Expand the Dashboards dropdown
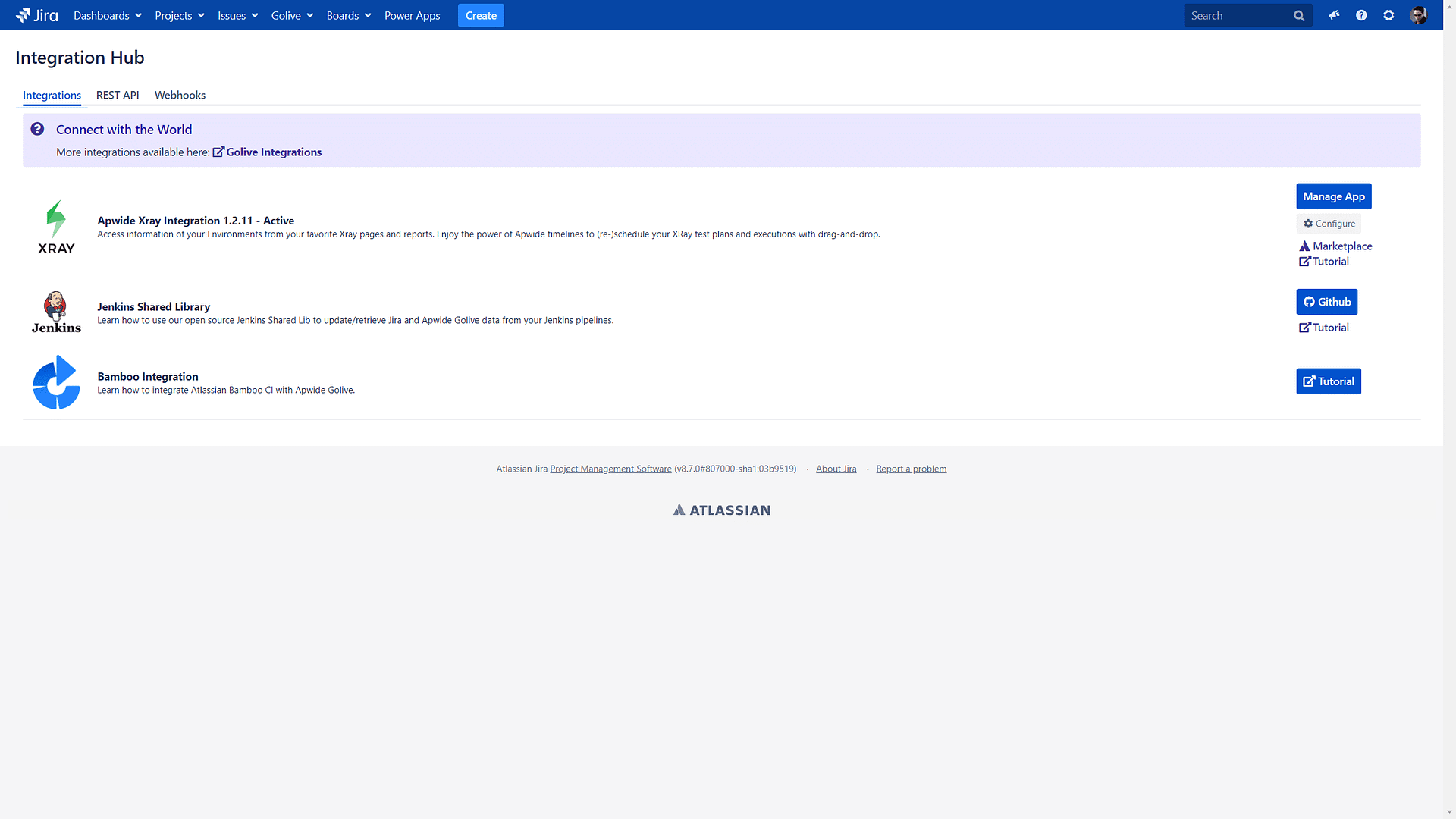Image resolution: width=1456 pixels, height=819 pixels. (x=107, y=15)
